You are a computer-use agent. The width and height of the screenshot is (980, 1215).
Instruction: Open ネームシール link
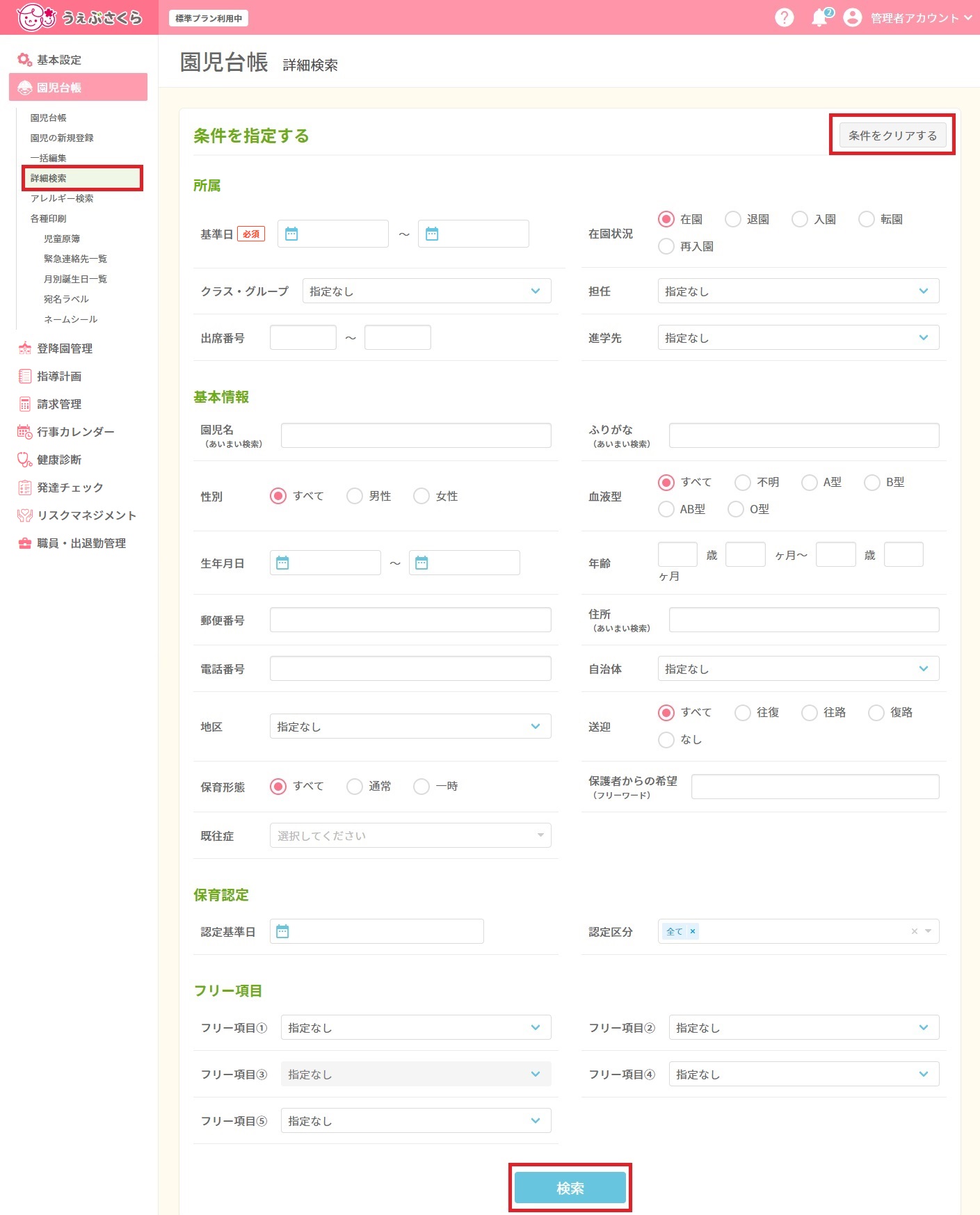coord(70,319)
